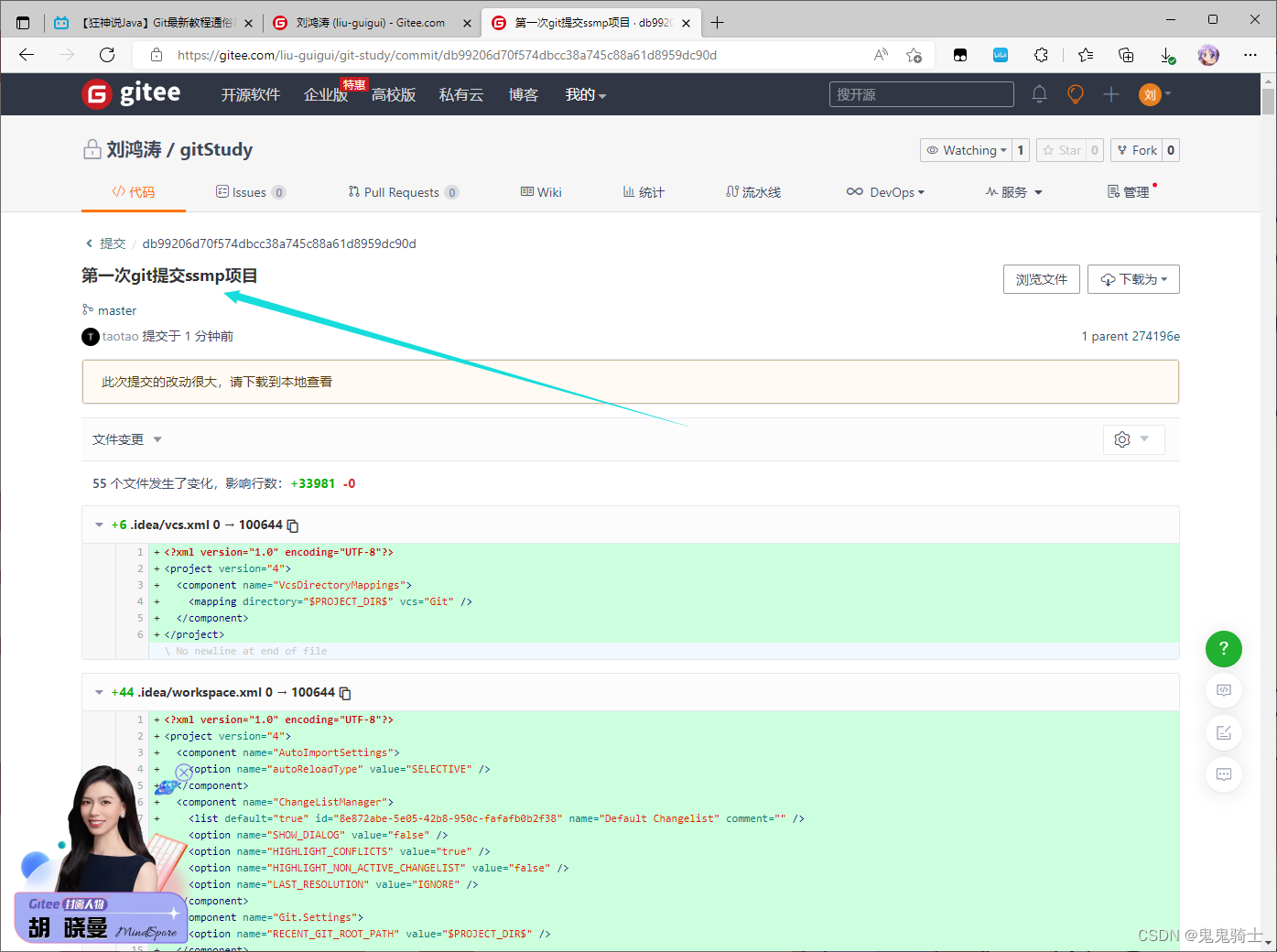
Task: Open the user avatar menu in header
Action: tap(1154, 94)
